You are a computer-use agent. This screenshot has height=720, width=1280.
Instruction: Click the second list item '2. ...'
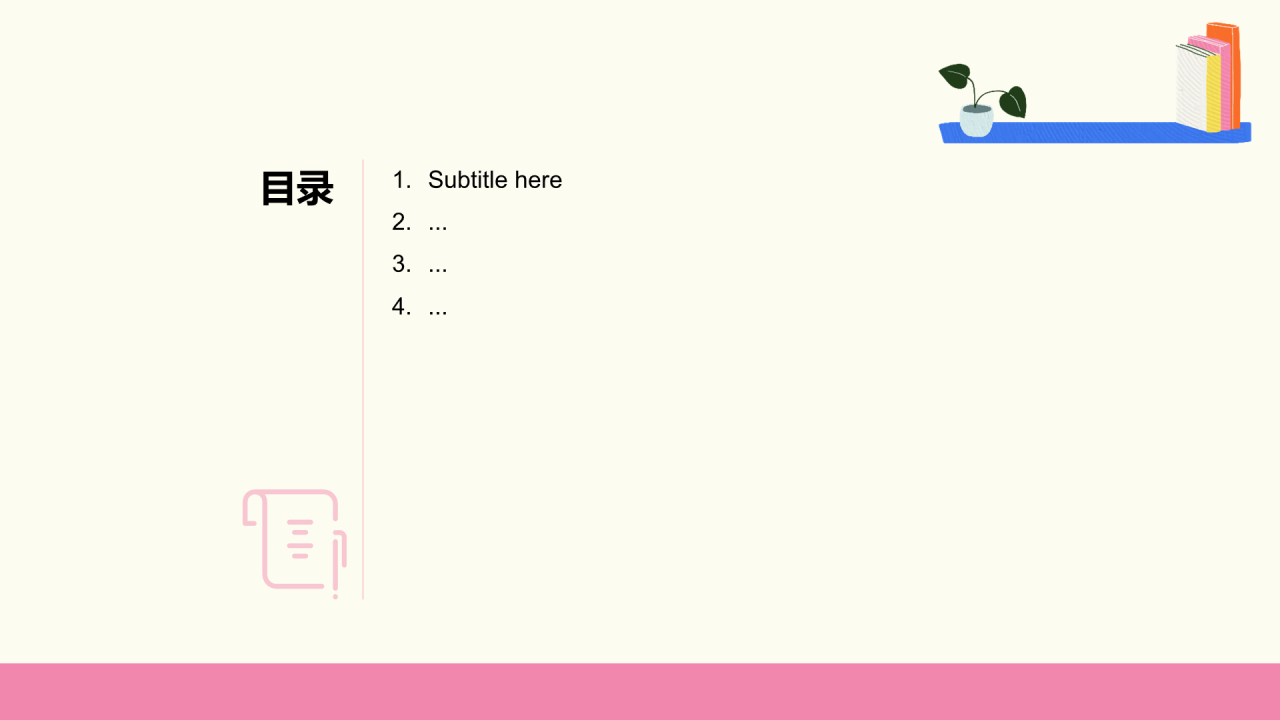420,222
